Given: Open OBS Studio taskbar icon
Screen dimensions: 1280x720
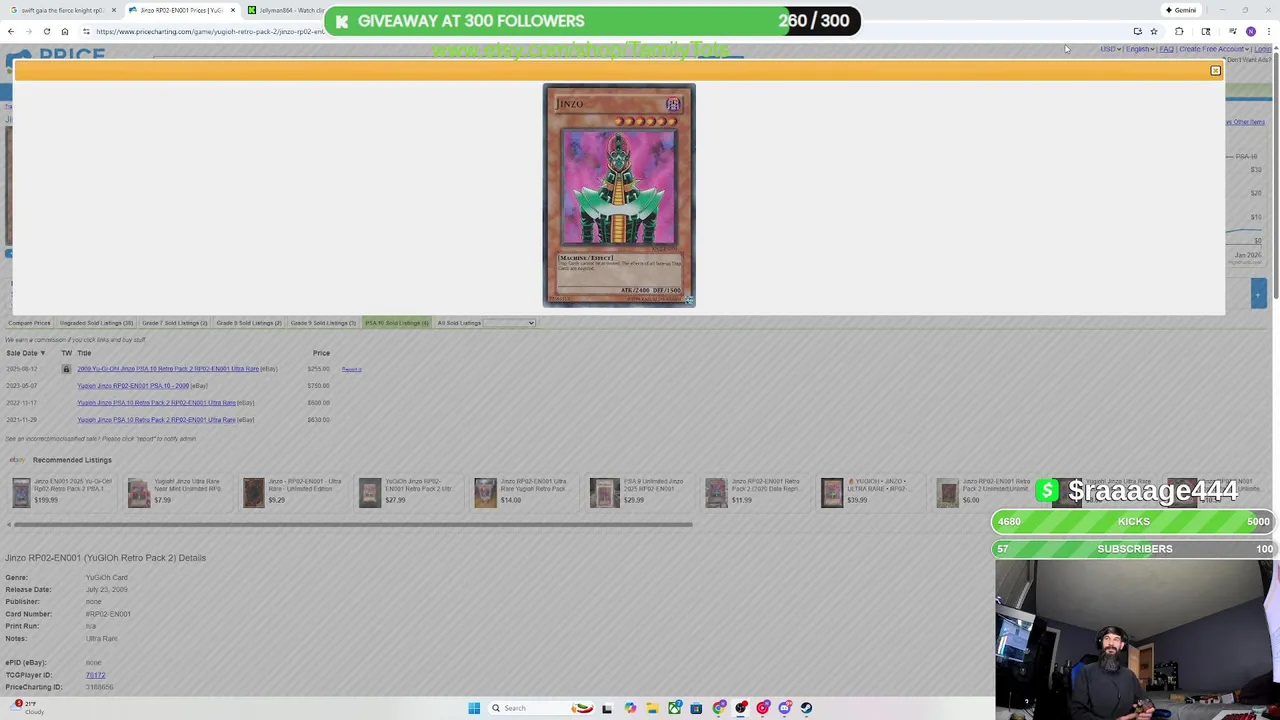Looking at the screenshot, I should (741, 708).
